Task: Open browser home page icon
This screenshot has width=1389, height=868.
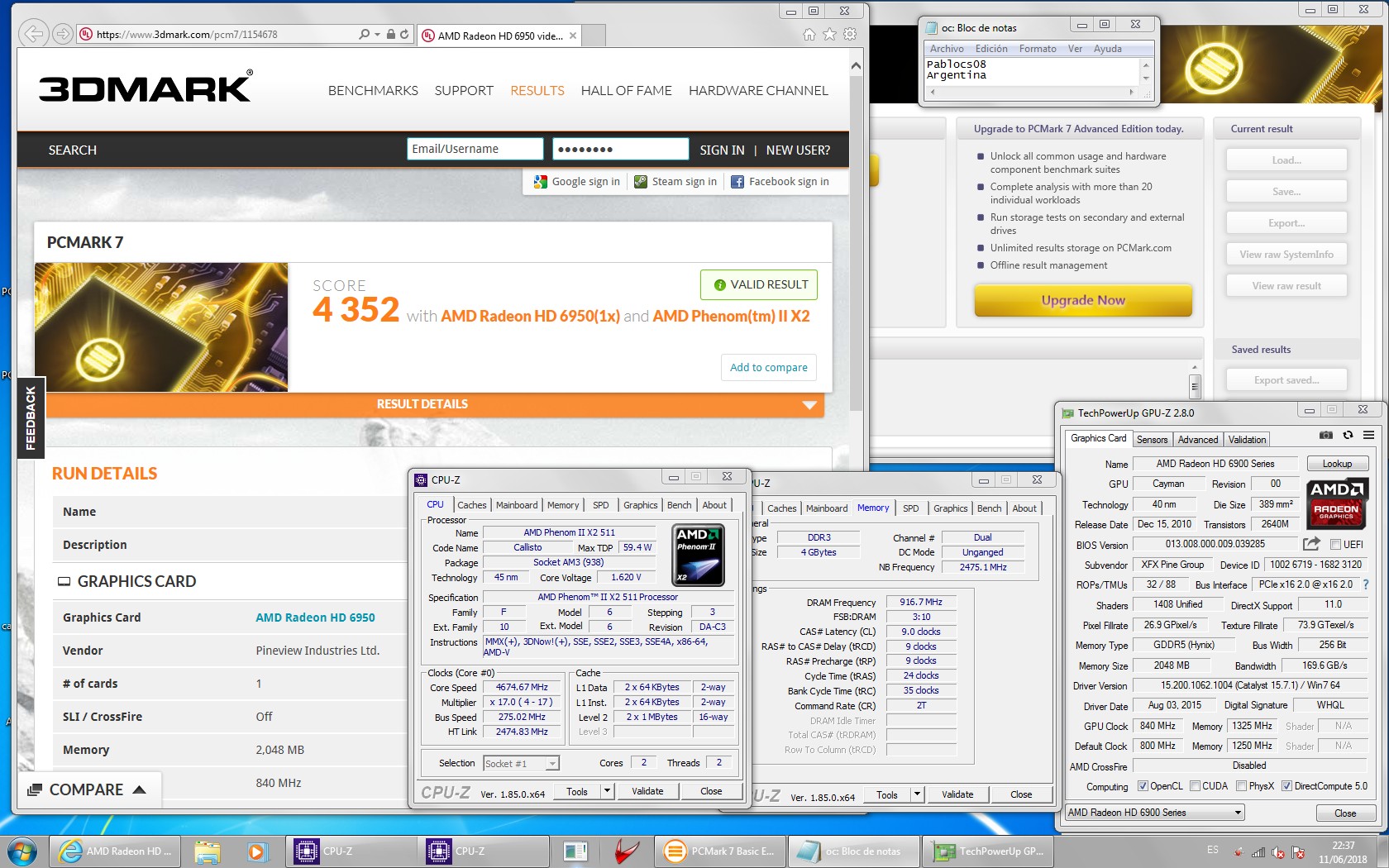Action: click(x=809, y=35)
